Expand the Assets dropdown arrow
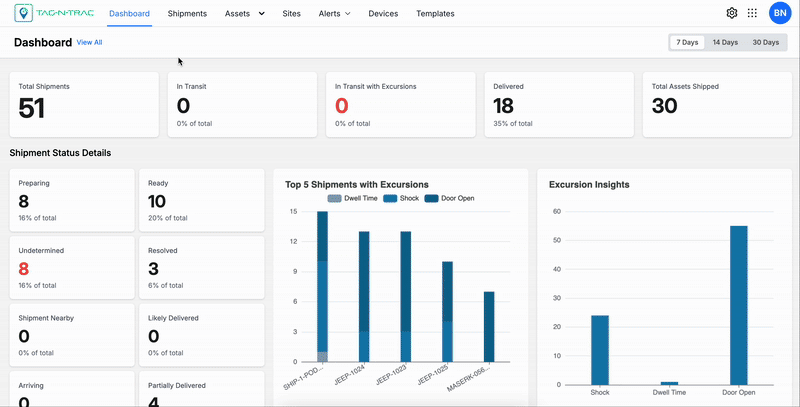Viewport: 800px width, 407px height. point(262,14)
